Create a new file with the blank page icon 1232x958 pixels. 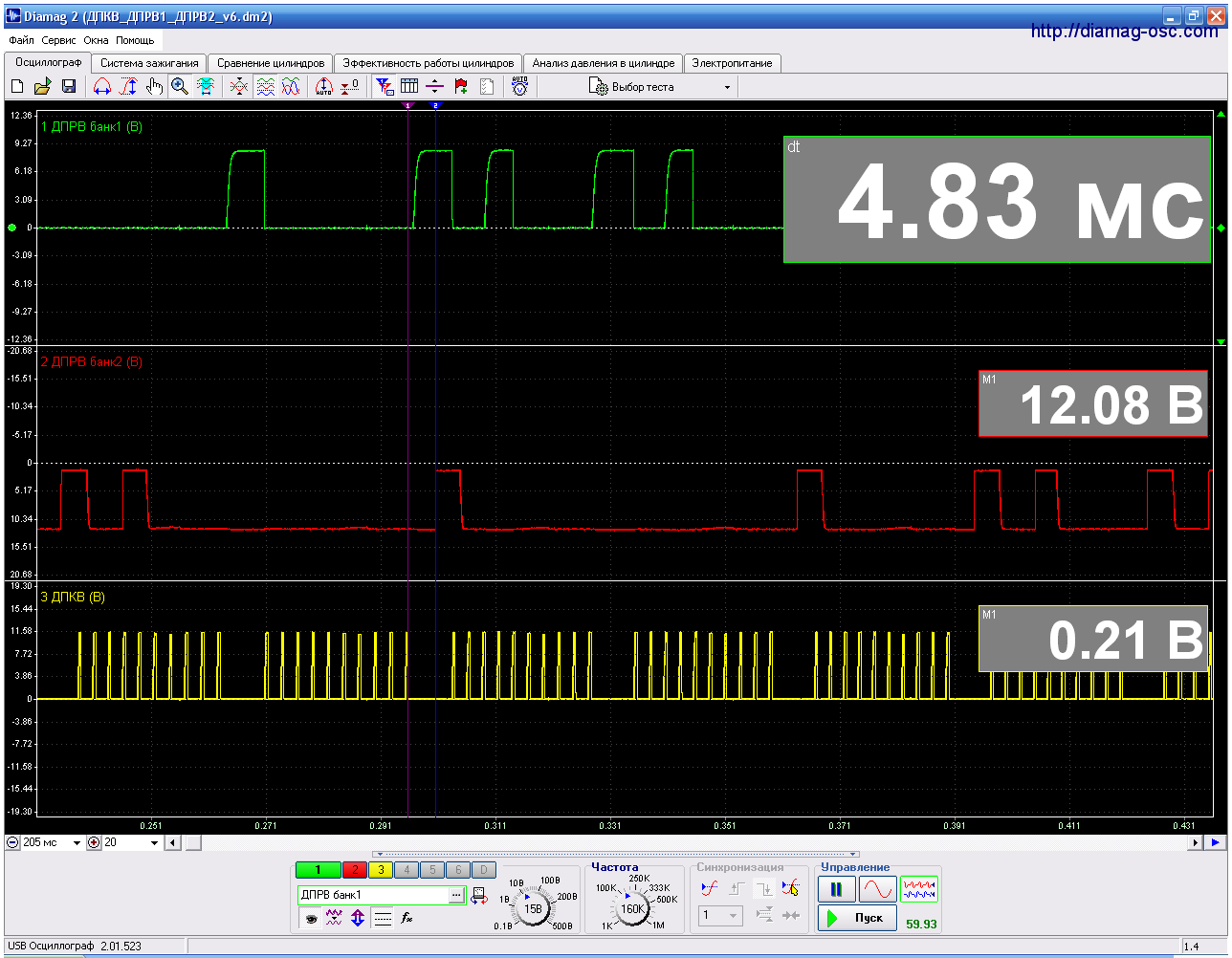17,87
